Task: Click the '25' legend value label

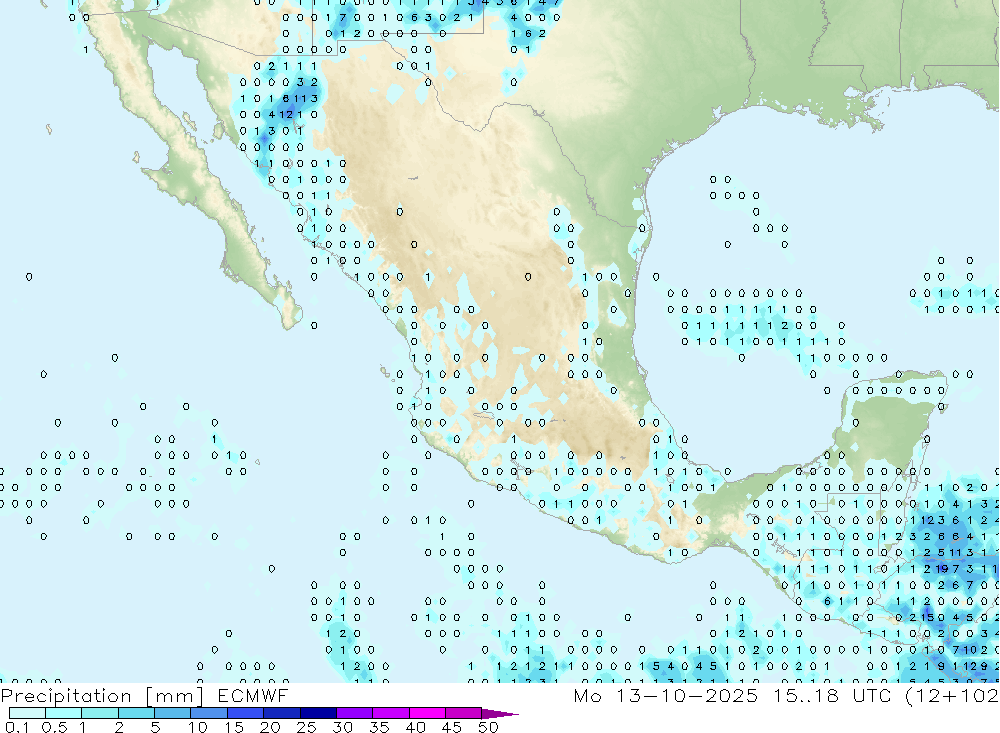Action: point(307,727)
